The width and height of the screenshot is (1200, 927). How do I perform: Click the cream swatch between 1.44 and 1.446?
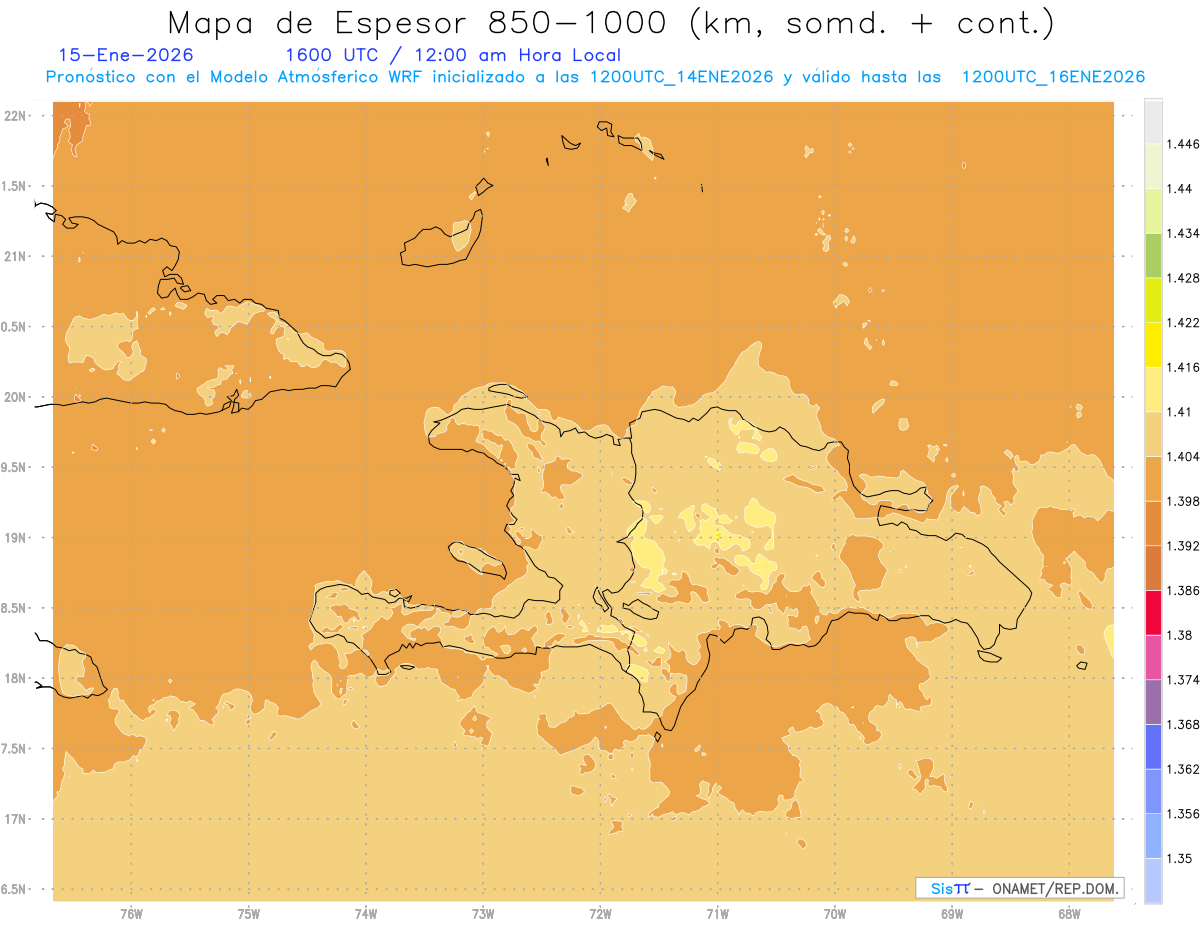click(1153, 166)
